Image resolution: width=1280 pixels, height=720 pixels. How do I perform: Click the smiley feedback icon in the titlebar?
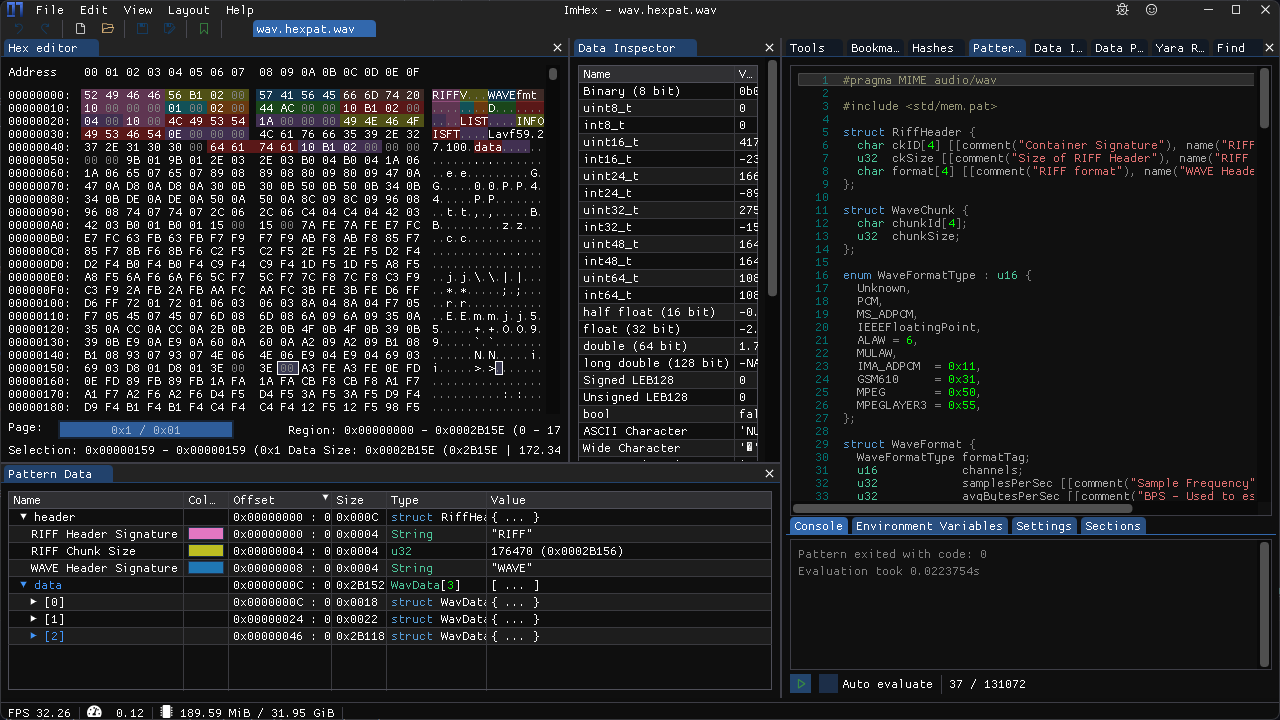coord(1150,9)
